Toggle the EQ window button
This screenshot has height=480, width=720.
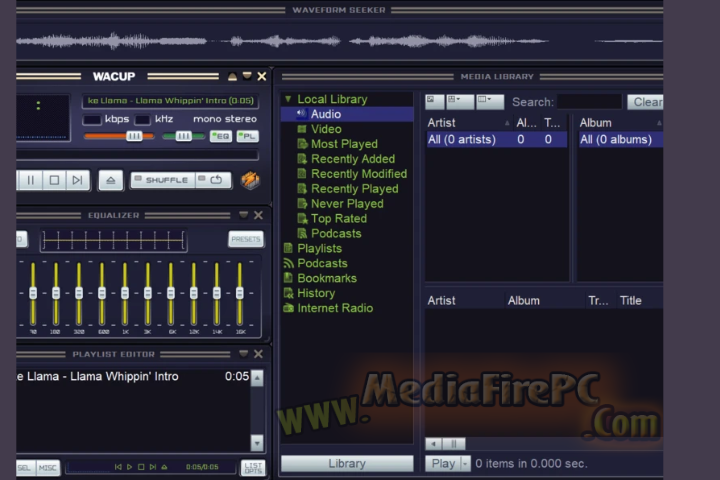pyautogui.click(x=221, y=136)
